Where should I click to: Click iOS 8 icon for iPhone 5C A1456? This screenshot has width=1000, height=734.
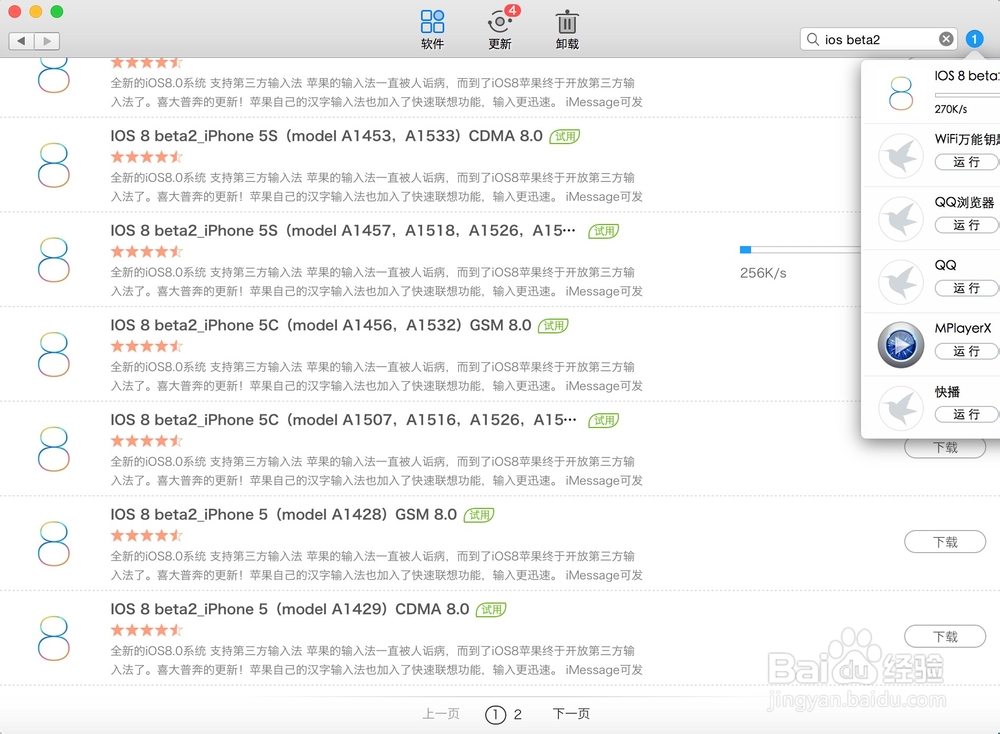tap(54, 354)
